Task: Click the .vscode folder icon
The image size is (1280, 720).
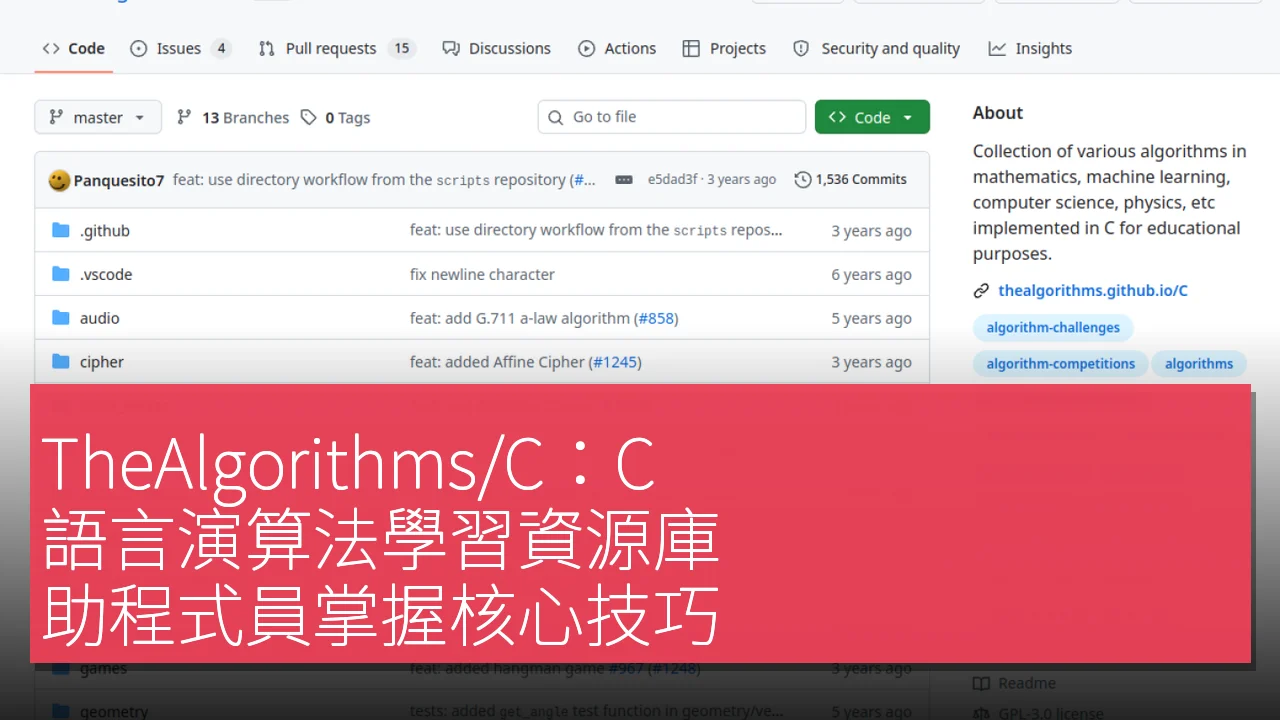Action: 60,275
